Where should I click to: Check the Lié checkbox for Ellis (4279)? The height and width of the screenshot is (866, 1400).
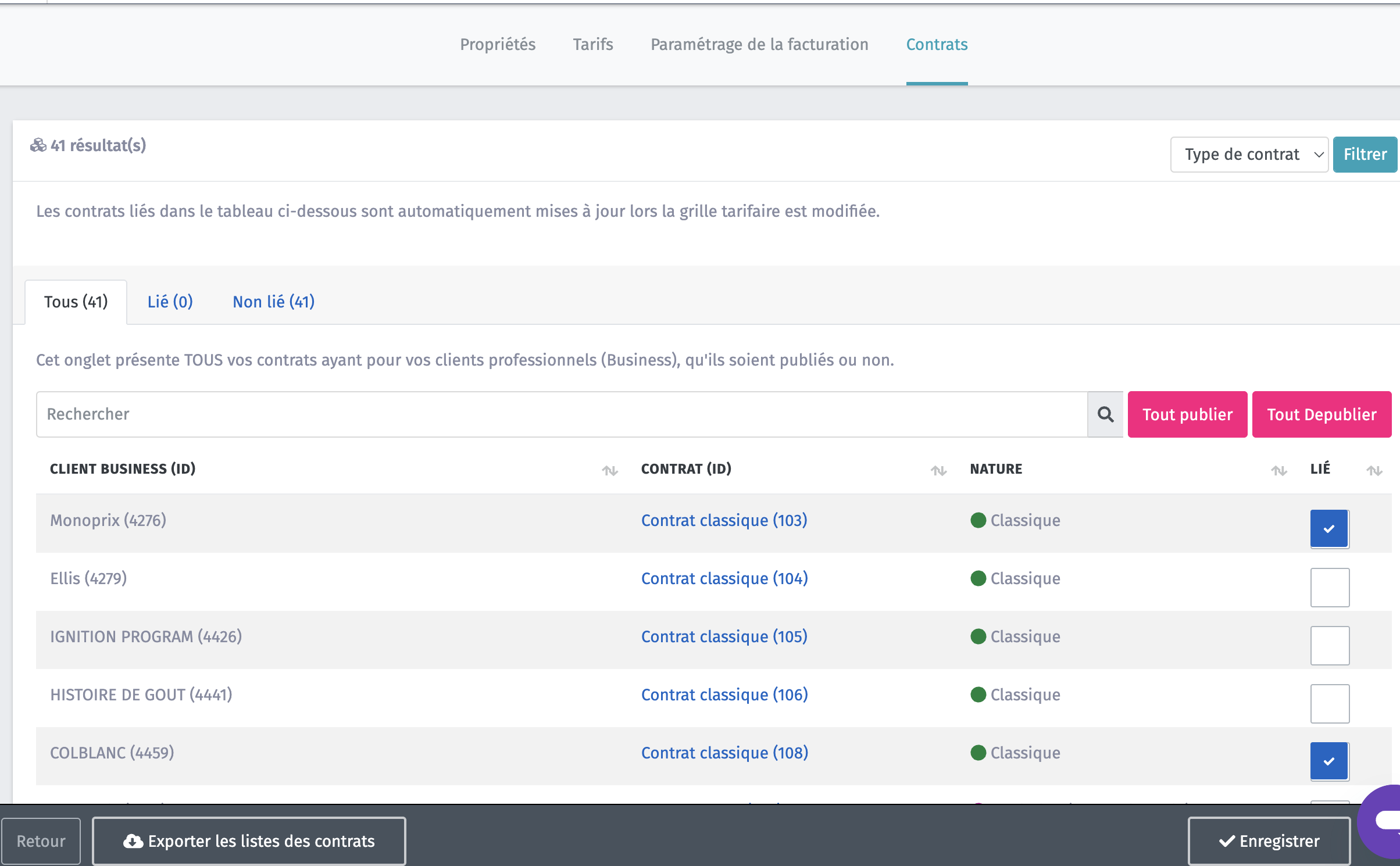click(1329, 587)
